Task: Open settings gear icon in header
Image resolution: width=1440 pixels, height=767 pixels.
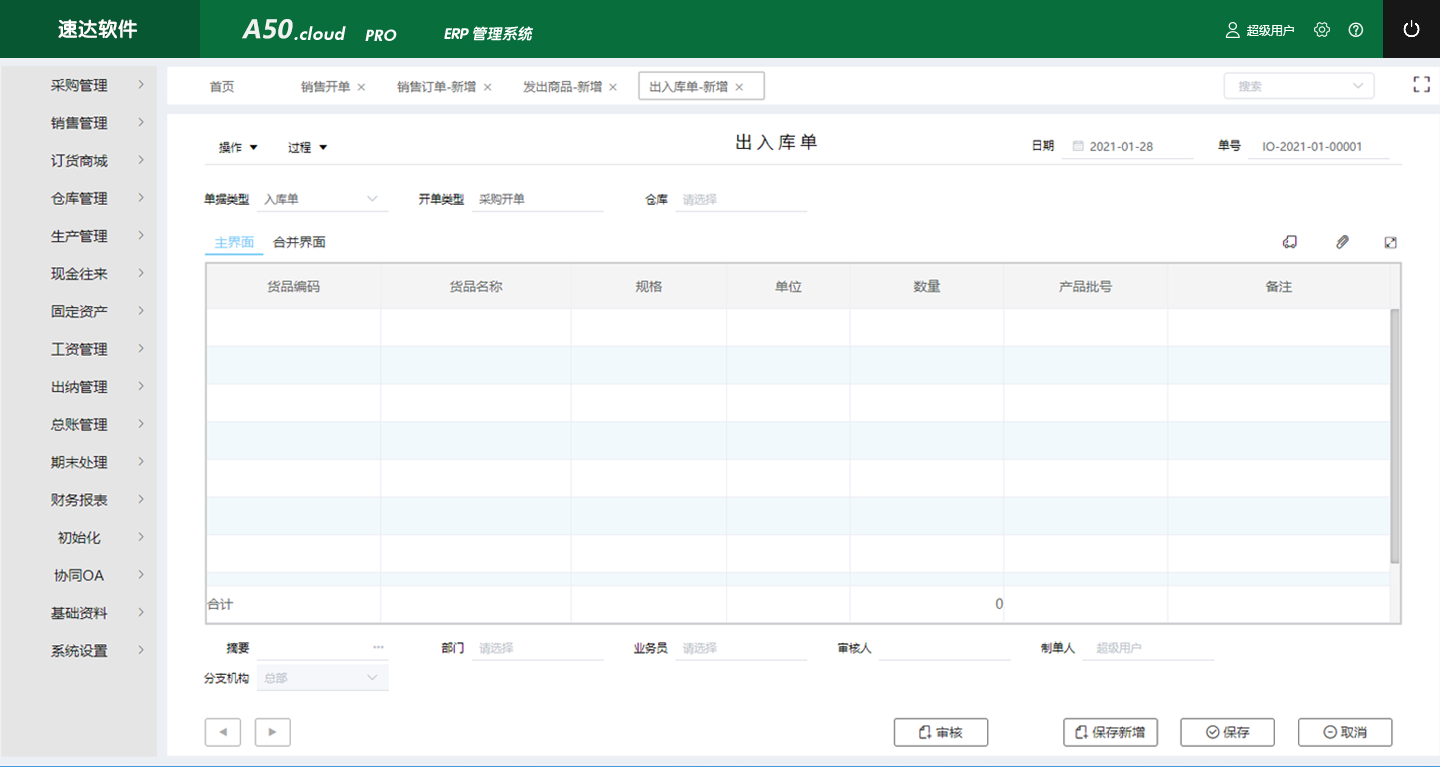Action: click(x=1322, y=30)
